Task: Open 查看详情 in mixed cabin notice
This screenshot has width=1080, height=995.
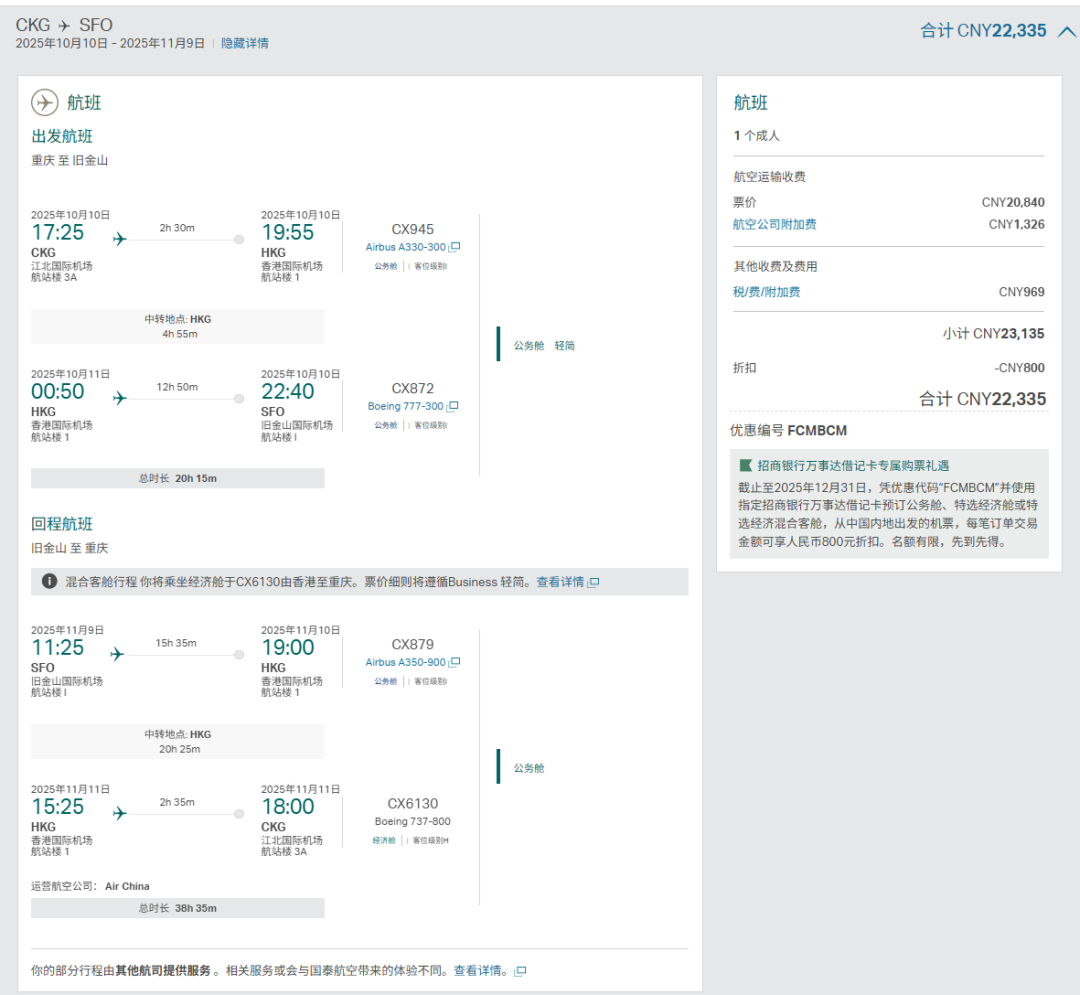Action: [560, 582]
